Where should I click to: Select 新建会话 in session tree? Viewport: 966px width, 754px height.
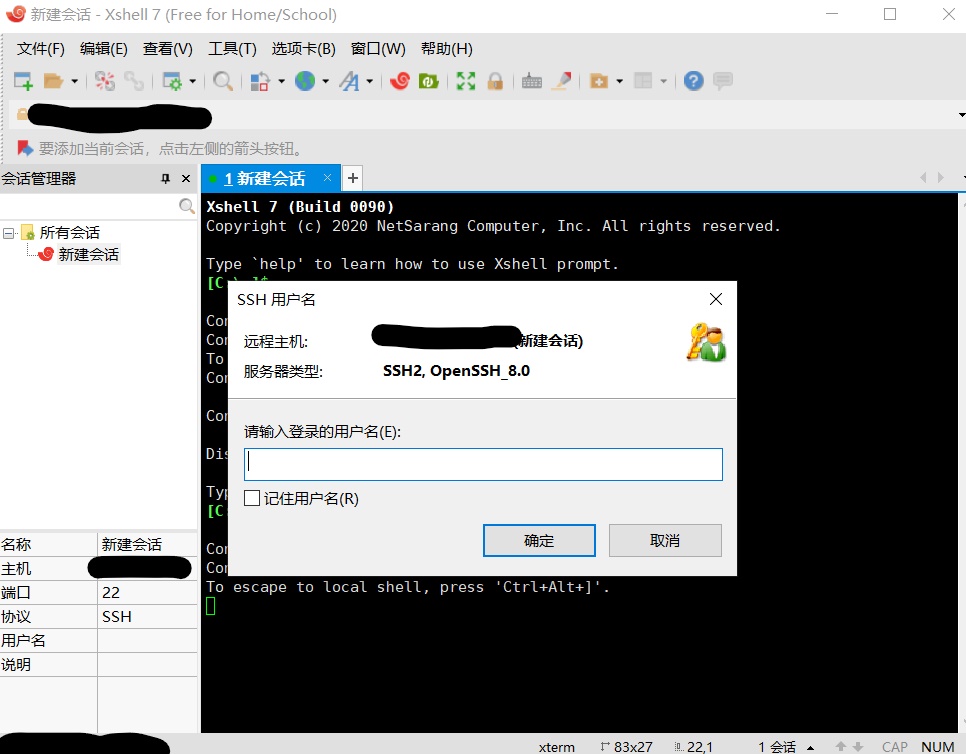click(88, 254)
